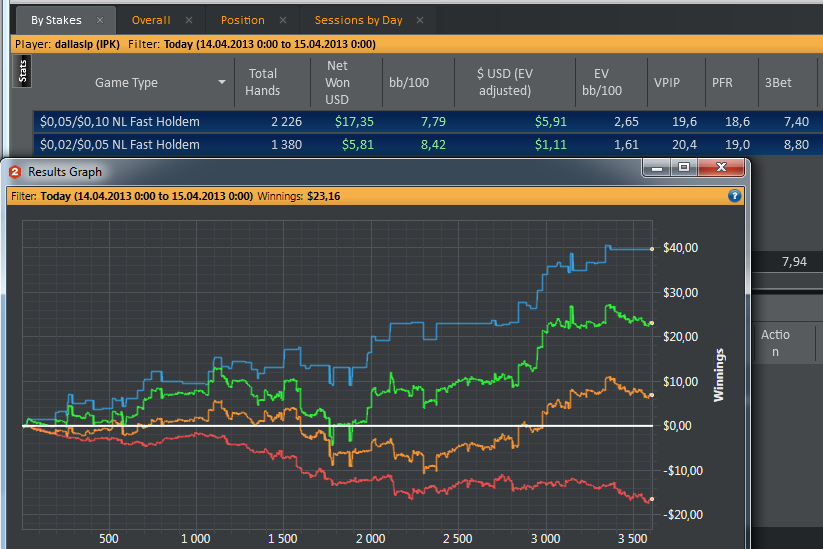Click the Player: dallaslp (IPK) filter text

pos(67,44)
